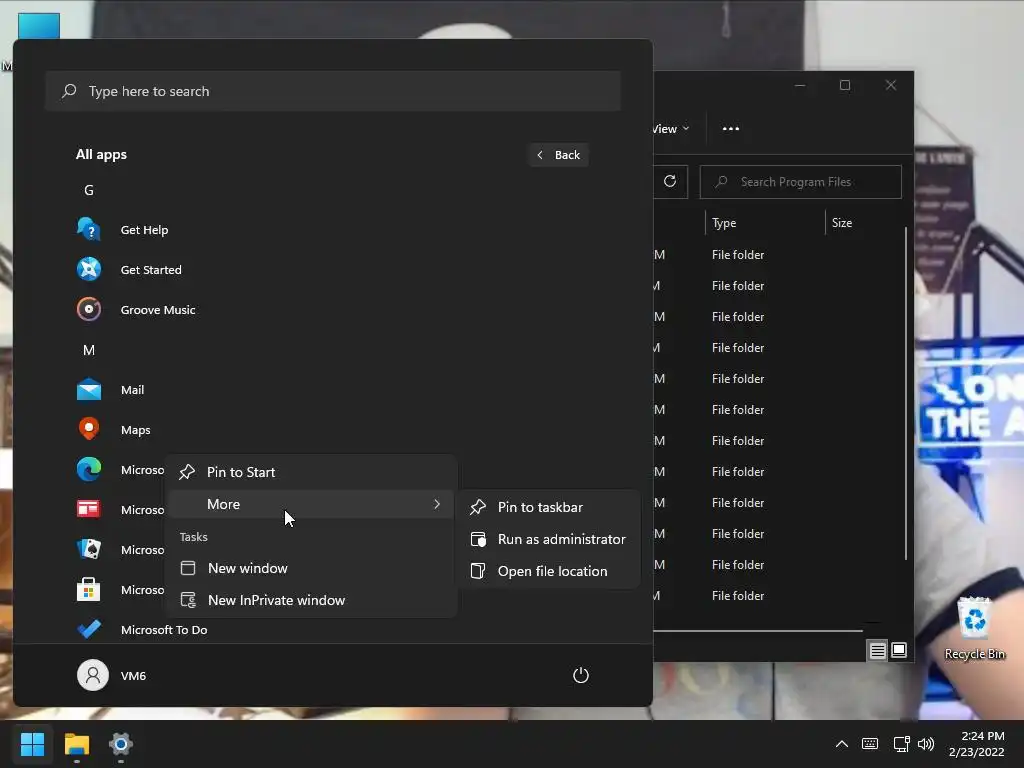Open the Mail app icon
Image resolution: width=1024 pixels, height=768 pixels.
coord(89,390)
